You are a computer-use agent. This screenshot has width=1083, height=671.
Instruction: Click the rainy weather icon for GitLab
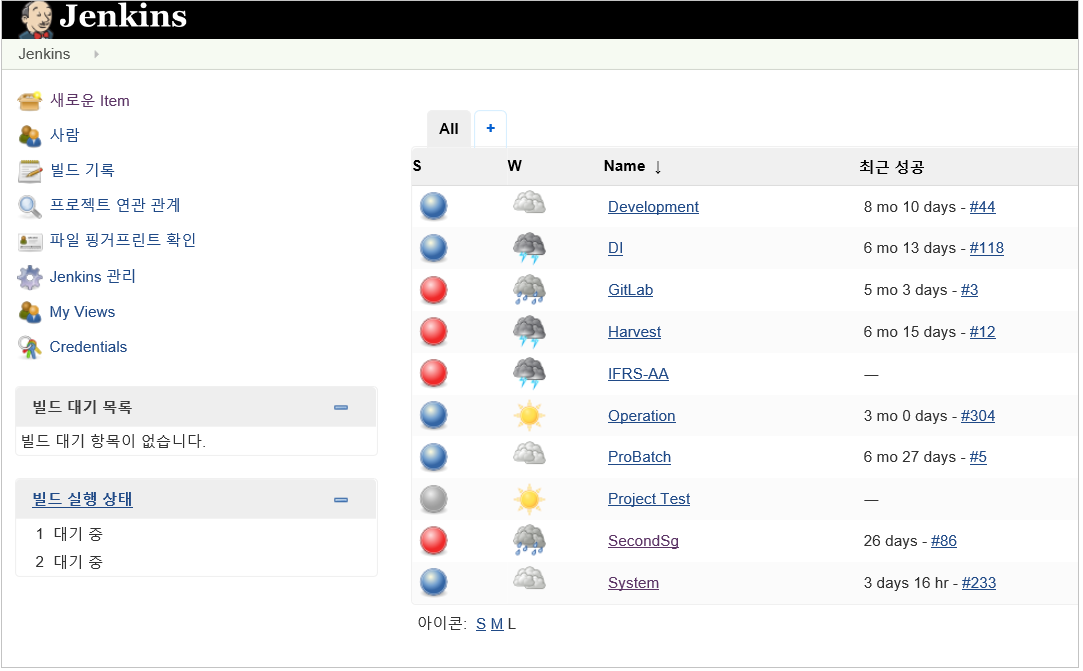(529, 290)
